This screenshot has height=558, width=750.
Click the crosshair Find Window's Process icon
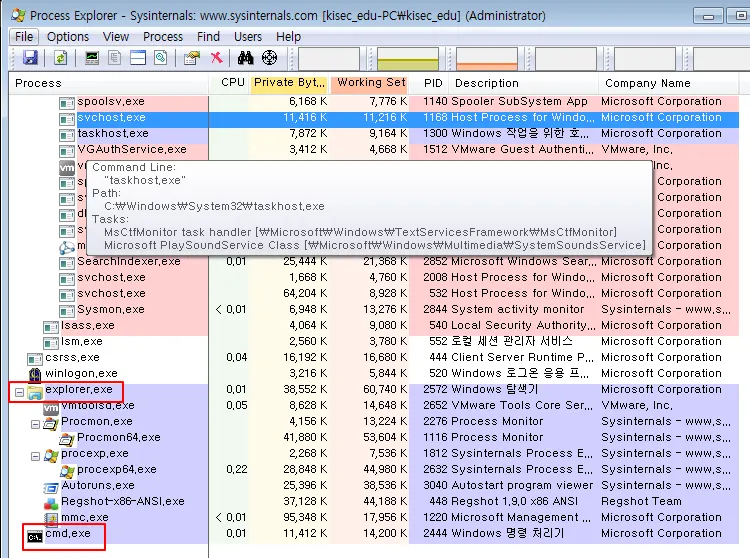click(x=269, y=58)
